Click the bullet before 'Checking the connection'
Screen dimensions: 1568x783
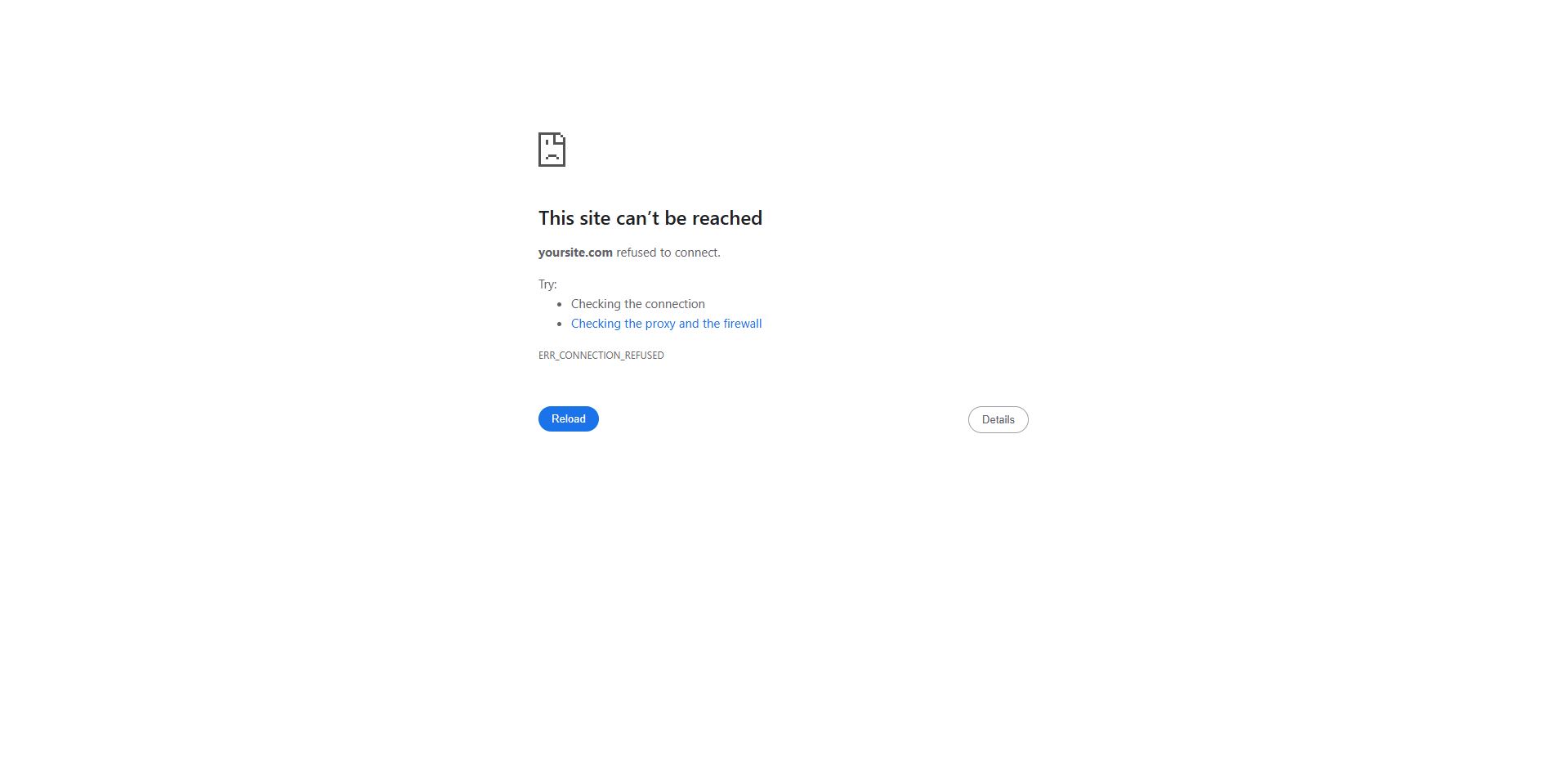coord(560,304)
